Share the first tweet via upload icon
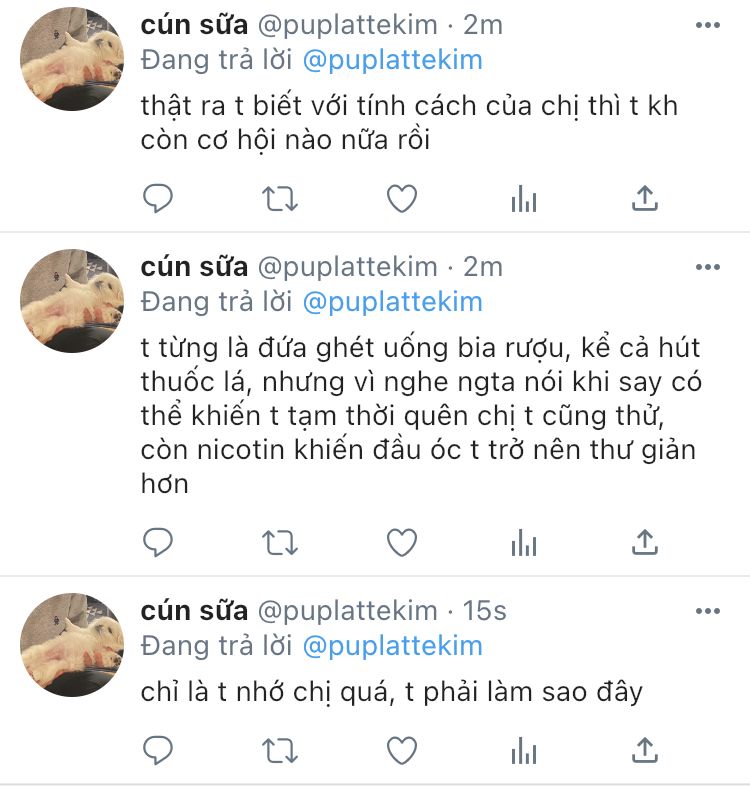The image size is (750, 786). [645, 198]
